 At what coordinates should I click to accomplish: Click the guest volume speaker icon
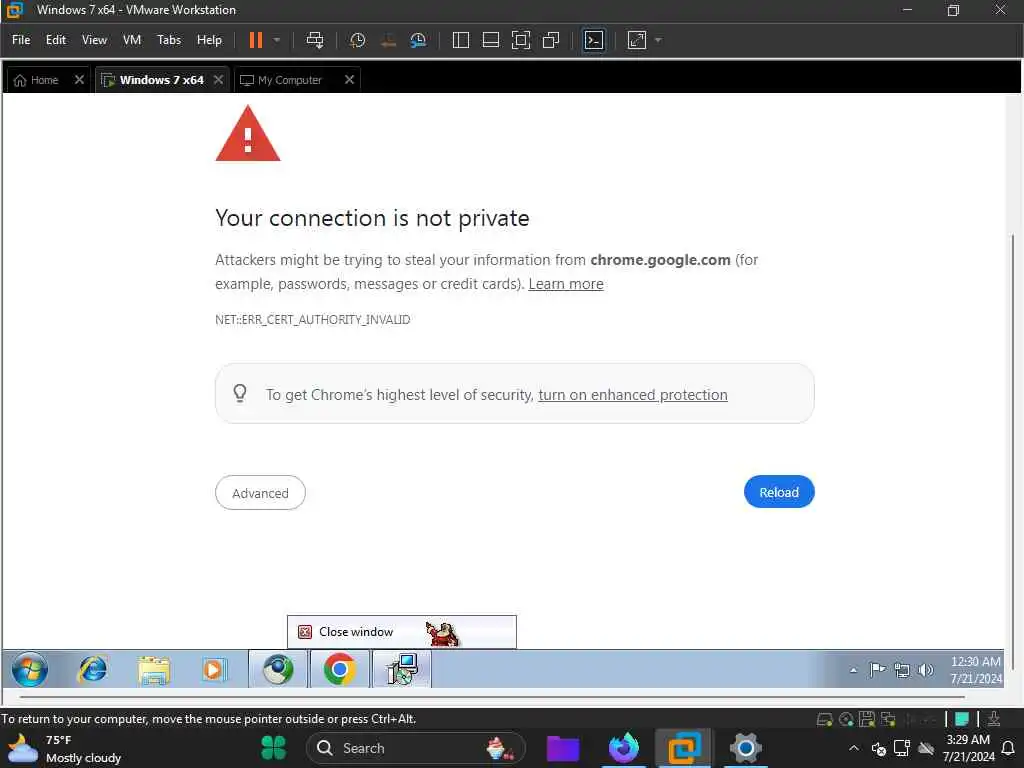click(x=925, y=670)
